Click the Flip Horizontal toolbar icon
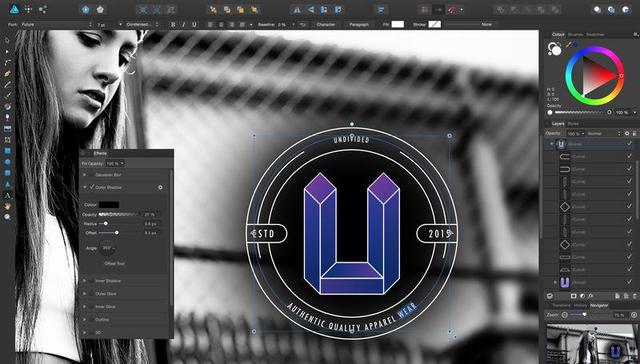The height and width of the screenshot is (364, 640). [x=297, y=9]
